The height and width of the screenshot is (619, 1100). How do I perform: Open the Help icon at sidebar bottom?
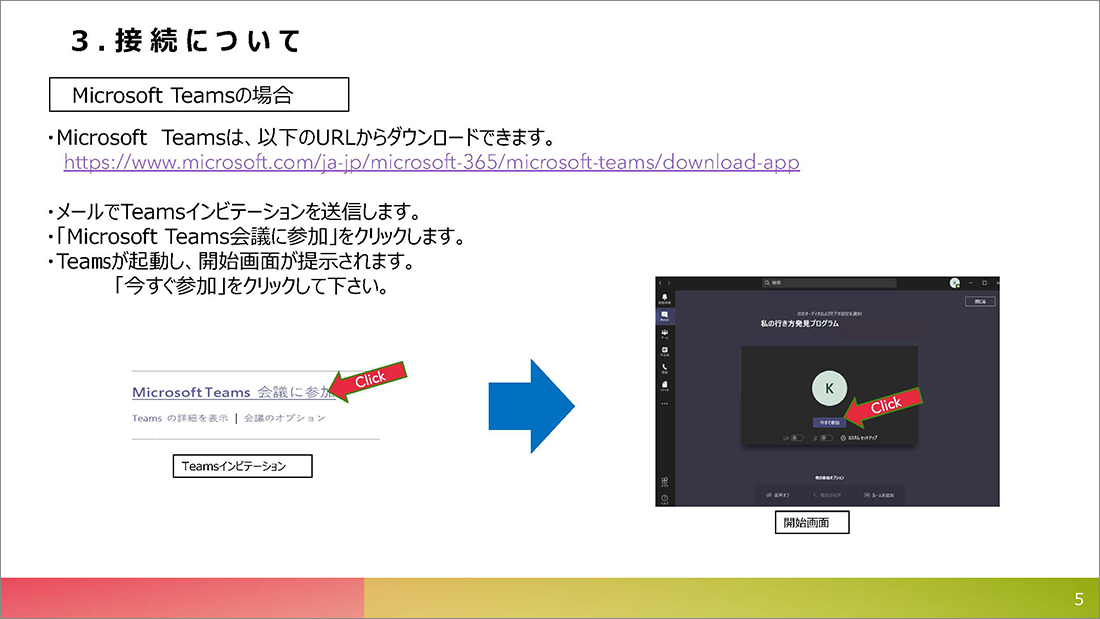point(664,499)
